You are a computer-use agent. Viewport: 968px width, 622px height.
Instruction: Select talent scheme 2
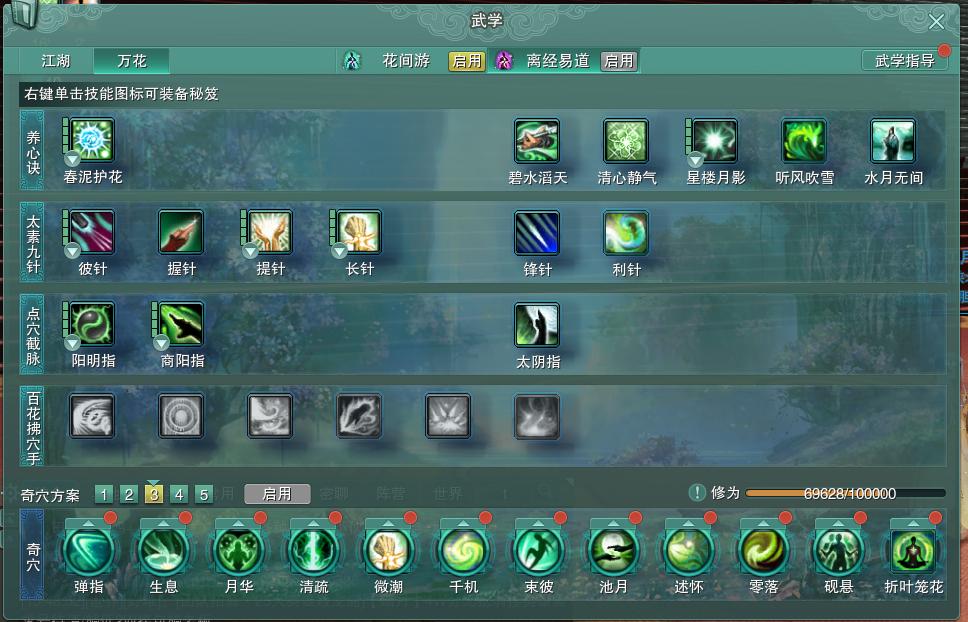click(x=128, y=494)
